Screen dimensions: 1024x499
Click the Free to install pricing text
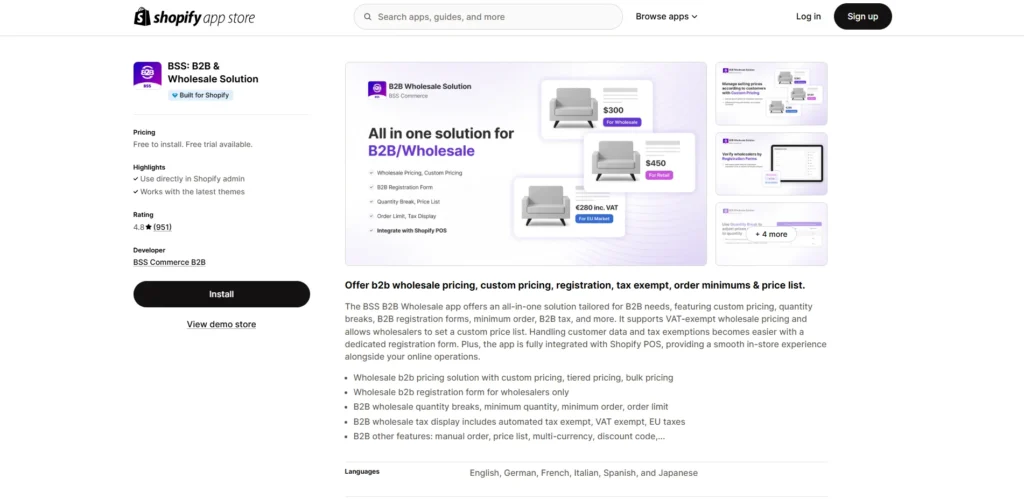point(193,144)
